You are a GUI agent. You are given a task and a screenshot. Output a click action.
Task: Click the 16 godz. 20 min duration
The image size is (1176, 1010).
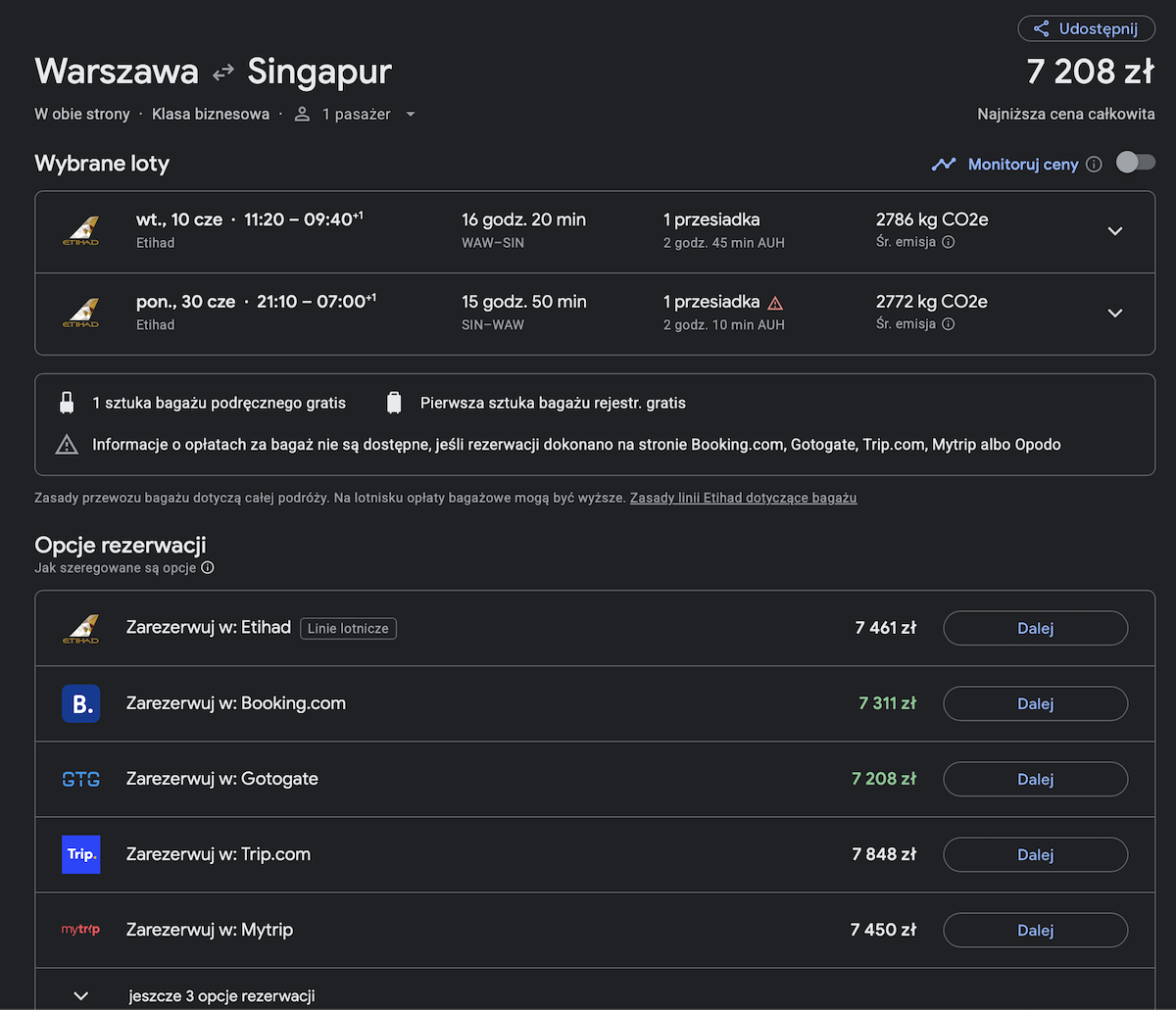pos(524,219)
